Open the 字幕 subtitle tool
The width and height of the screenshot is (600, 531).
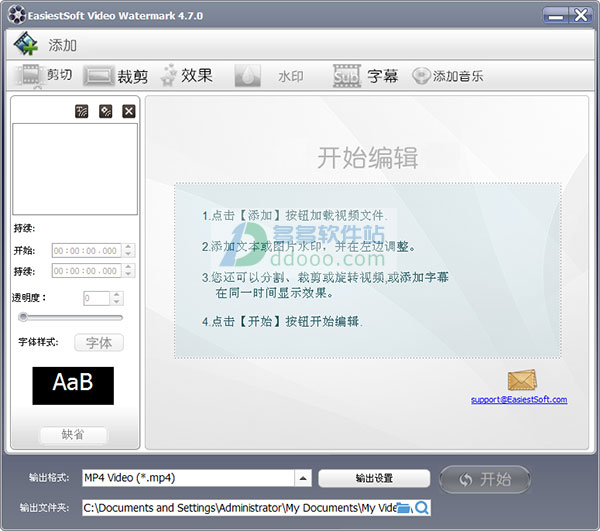point(365,76)
